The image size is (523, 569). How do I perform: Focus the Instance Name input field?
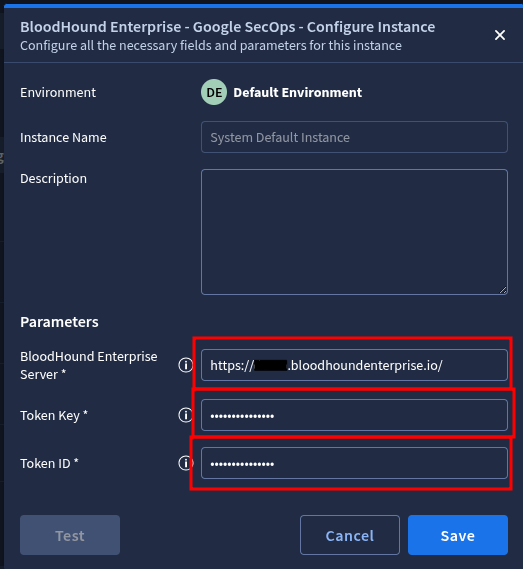(354, 137)
